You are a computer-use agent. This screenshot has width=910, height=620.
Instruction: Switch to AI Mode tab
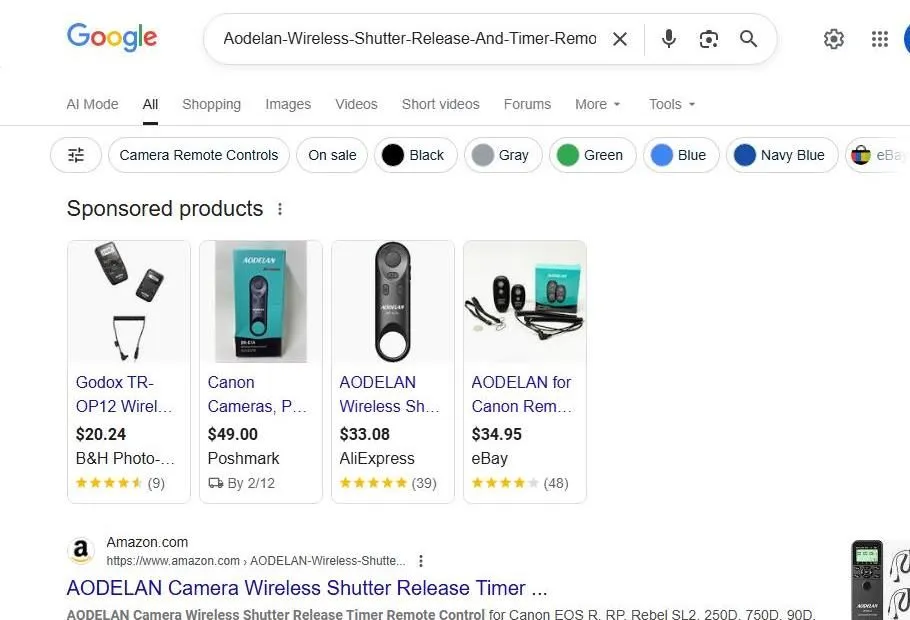[x=92, y=104]
